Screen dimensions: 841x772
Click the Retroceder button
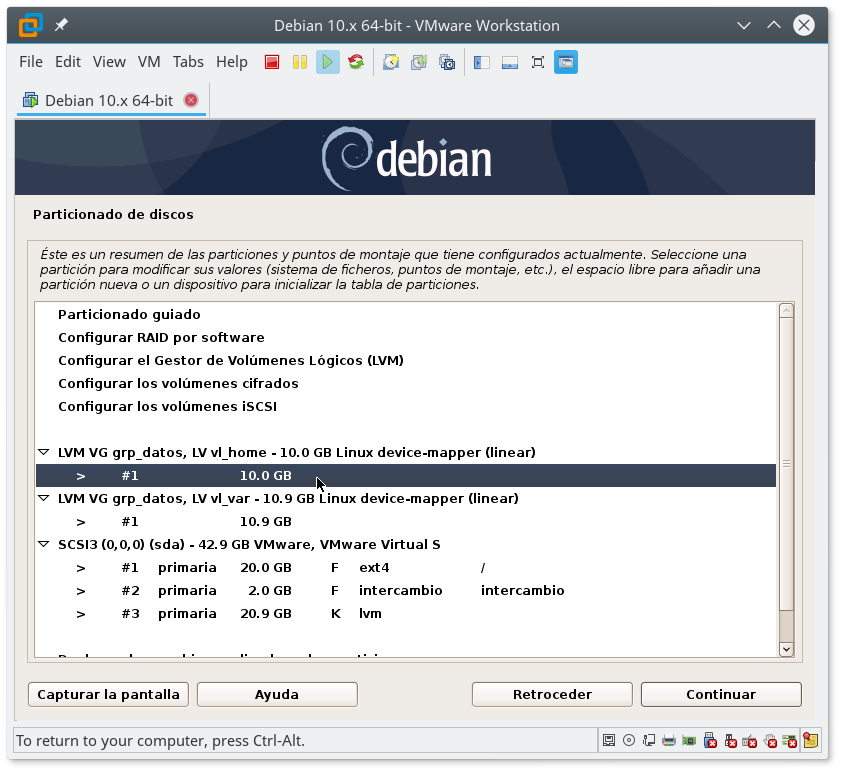[552, 695]
